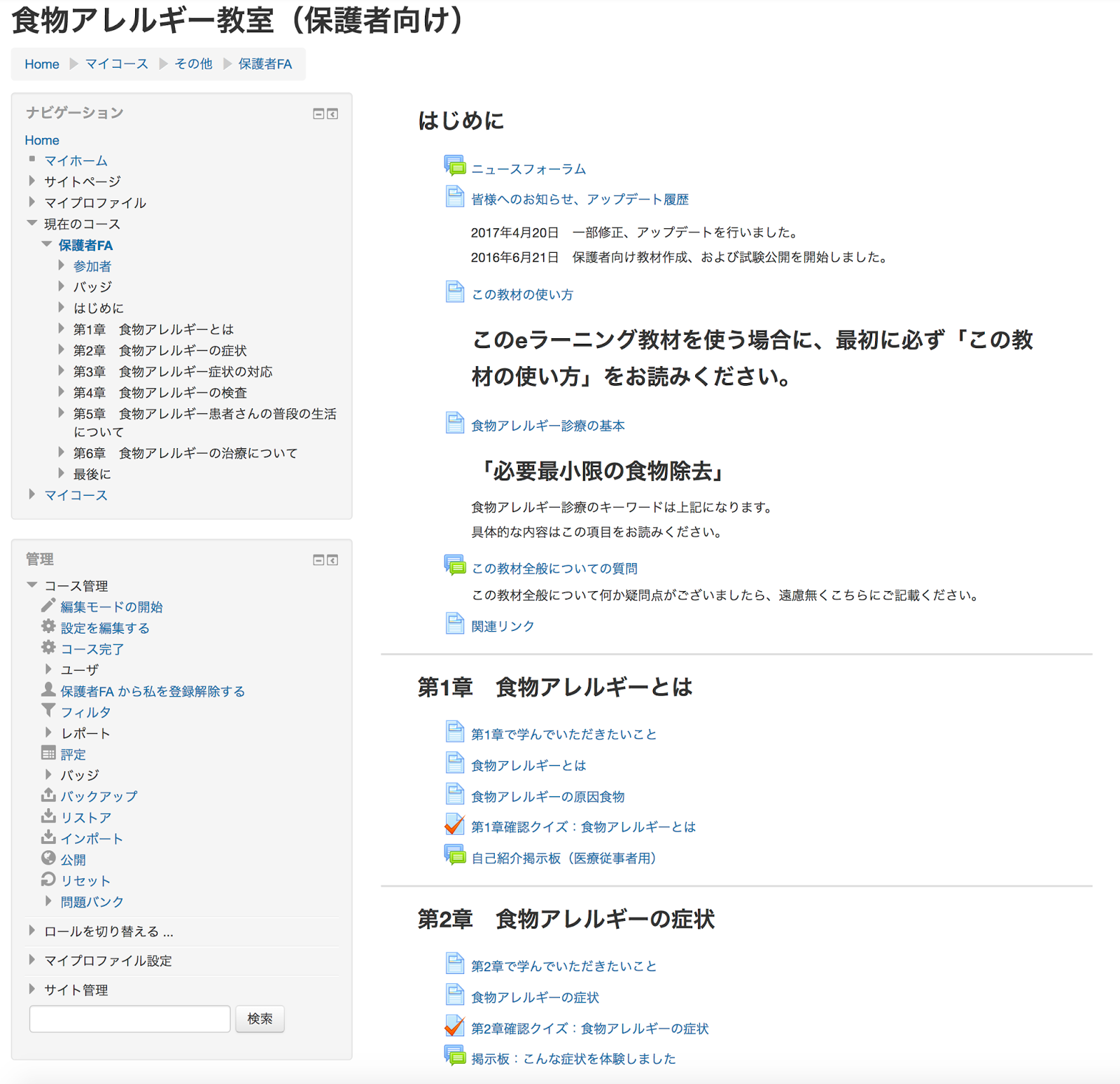Click the quiz checkmark icon for 第1章確認クイズ
This screenshot has height=1084, width=1120.
[455, 824]
